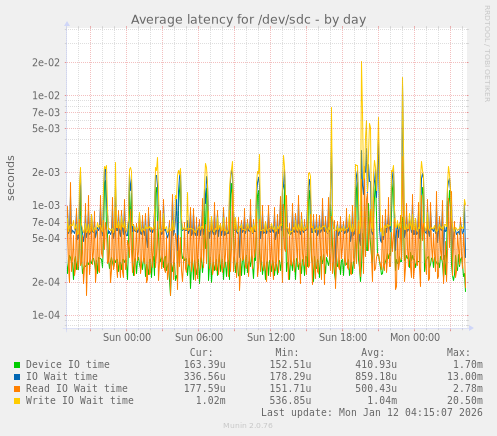Click the 'Read IO Wait time' legend label
This screenshot has height=436, width=497.
[77, 388]
